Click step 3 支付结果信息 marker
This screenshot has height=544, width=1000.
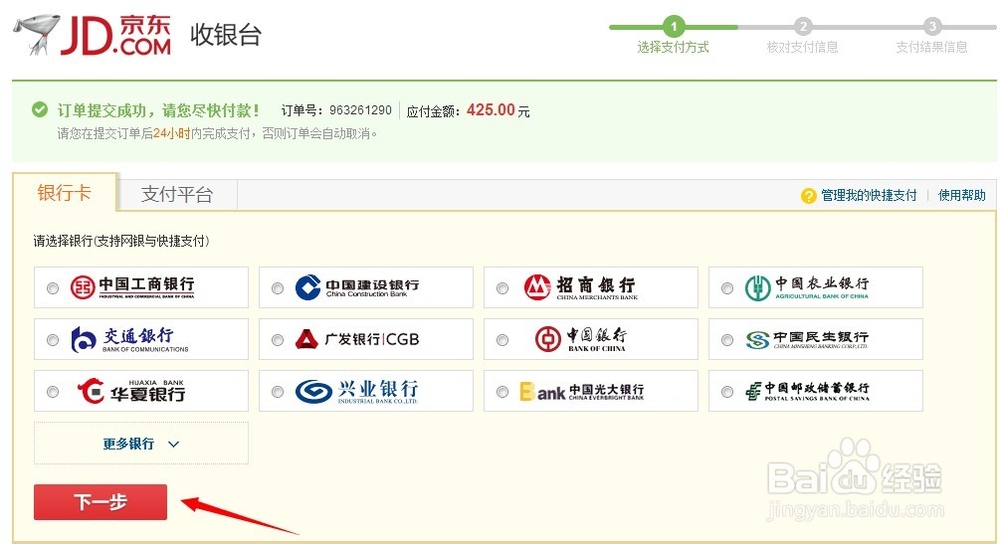click(932, 27)
